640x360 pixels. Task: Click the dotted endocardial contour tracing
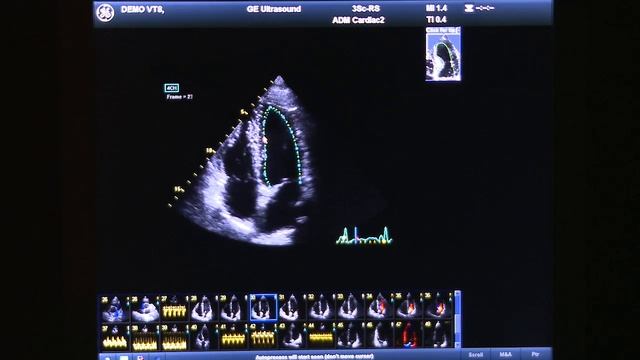pos(282,146)
